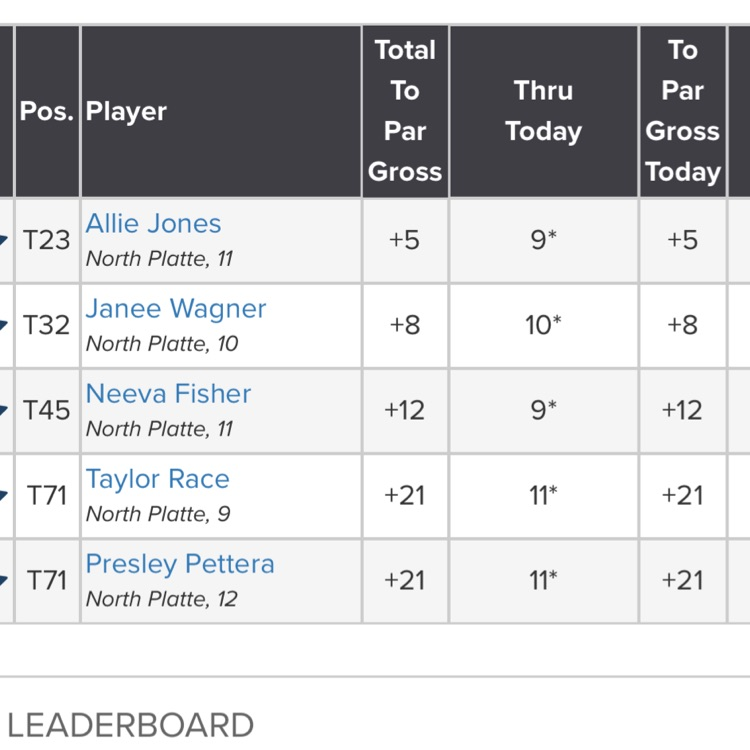Open Janee Wagner player link
Image resolution: width=750 pixels, height=750 pixels.
pyautogui.click(x=176, y=309)
